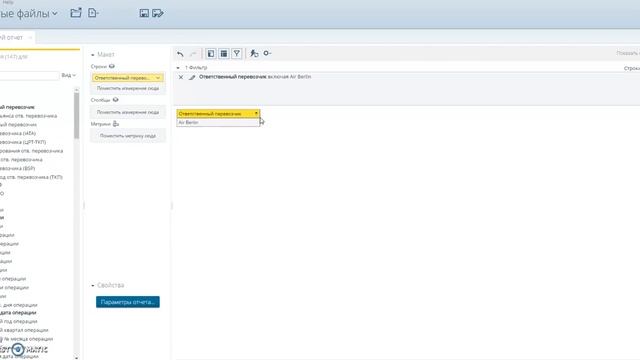
Task: Select field ending '(ЦРТ-ТКП)'
Action: tap(23, 142)
